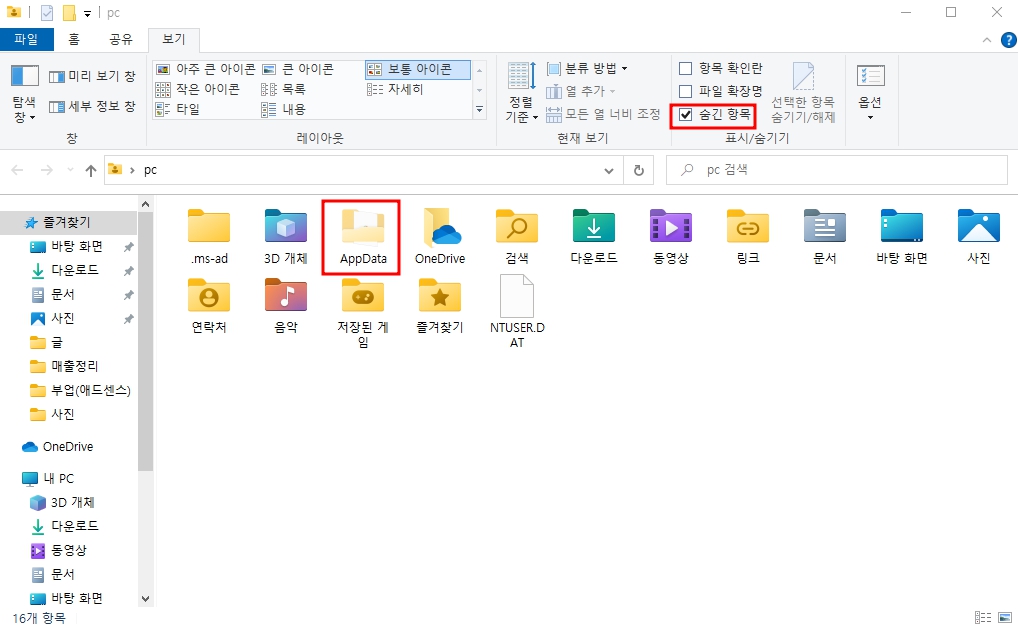Open the 다운로드 folder in the file pane
1018x628 pixels.
tap(594, 236)
